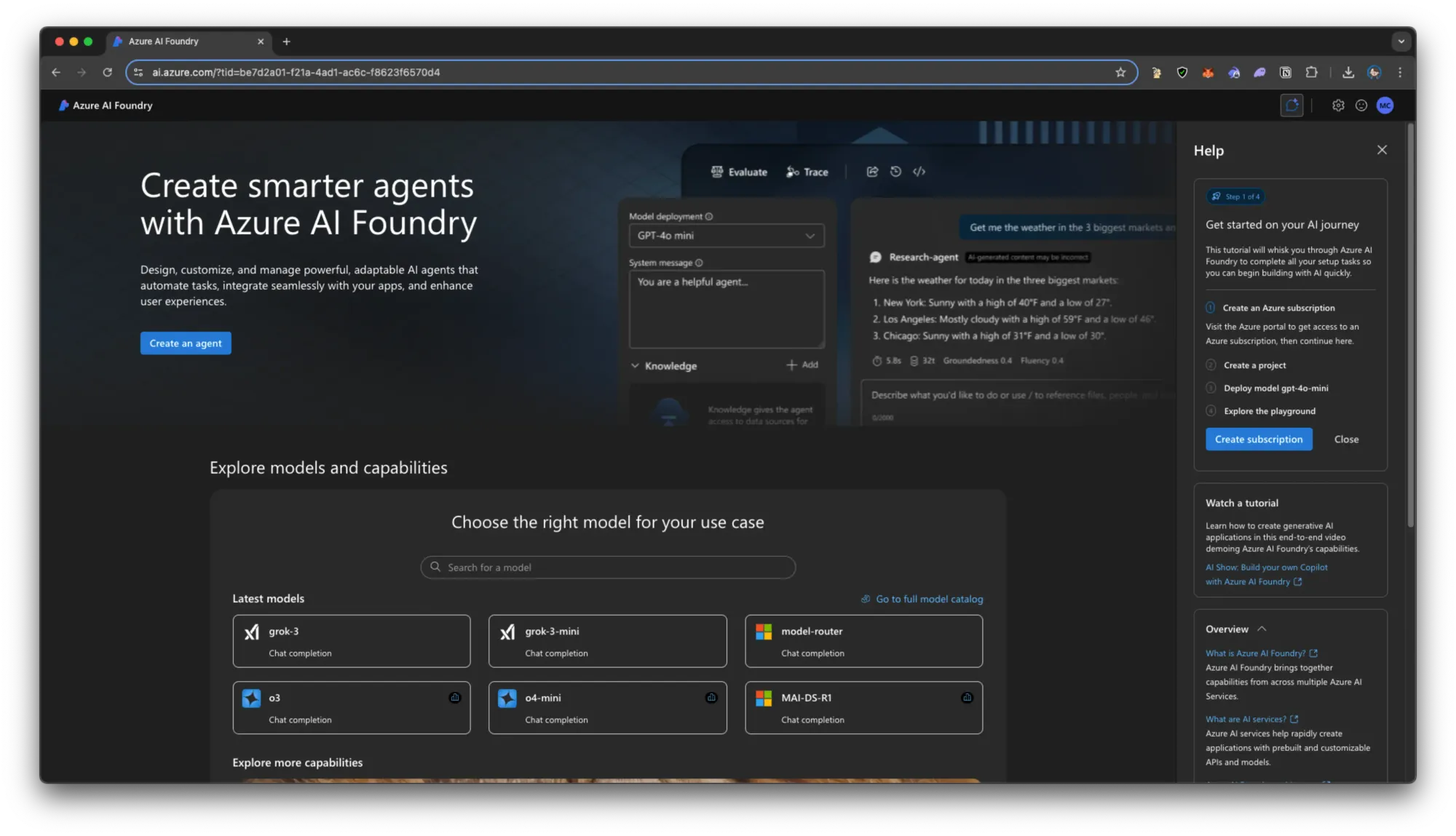The height and width of the screenshot is (836, 1456).
Task: Select the Create a project step
Action: point(1254,365)
